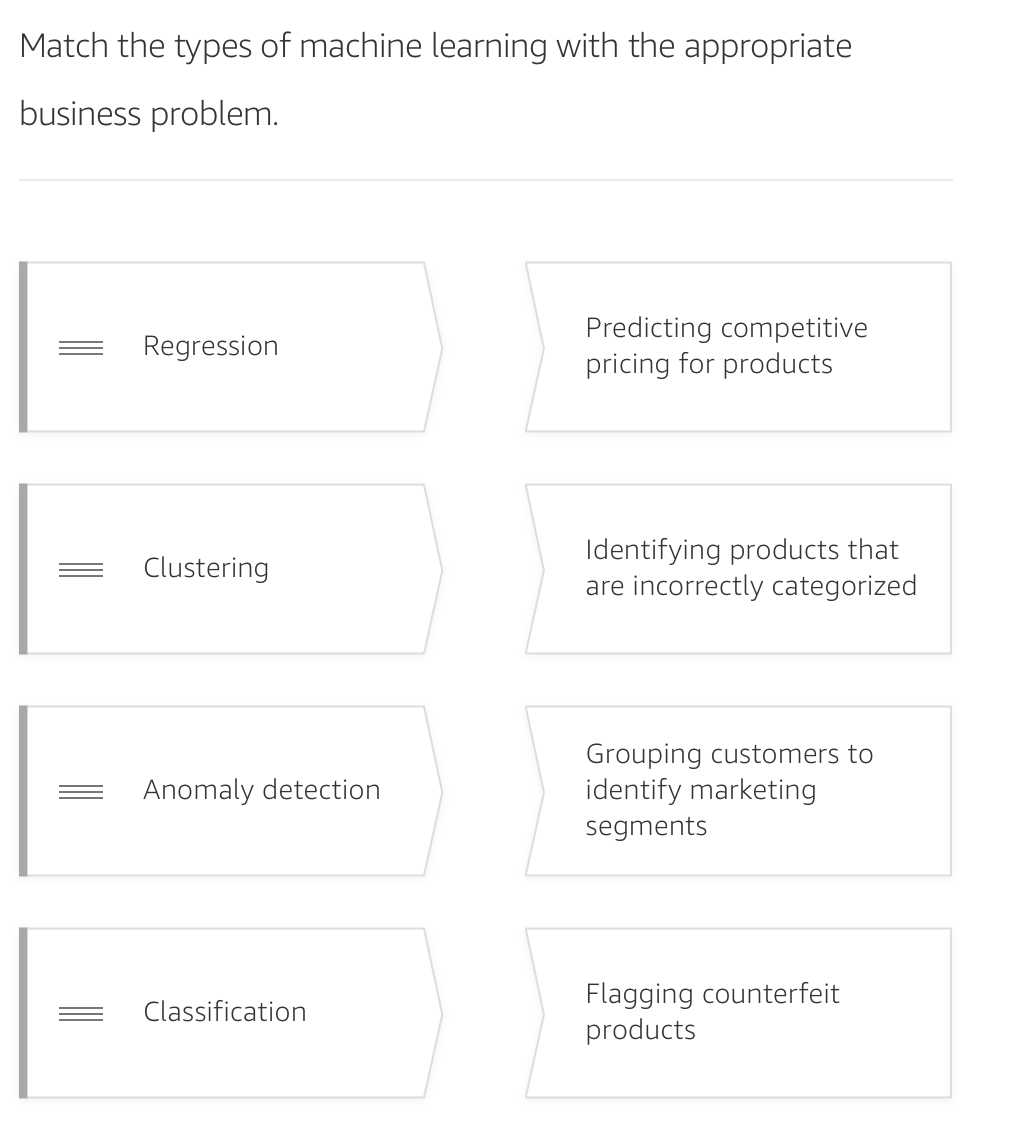
Task: Click the arrow tip of the Clustering card
Action: click(x=438, y=569)
